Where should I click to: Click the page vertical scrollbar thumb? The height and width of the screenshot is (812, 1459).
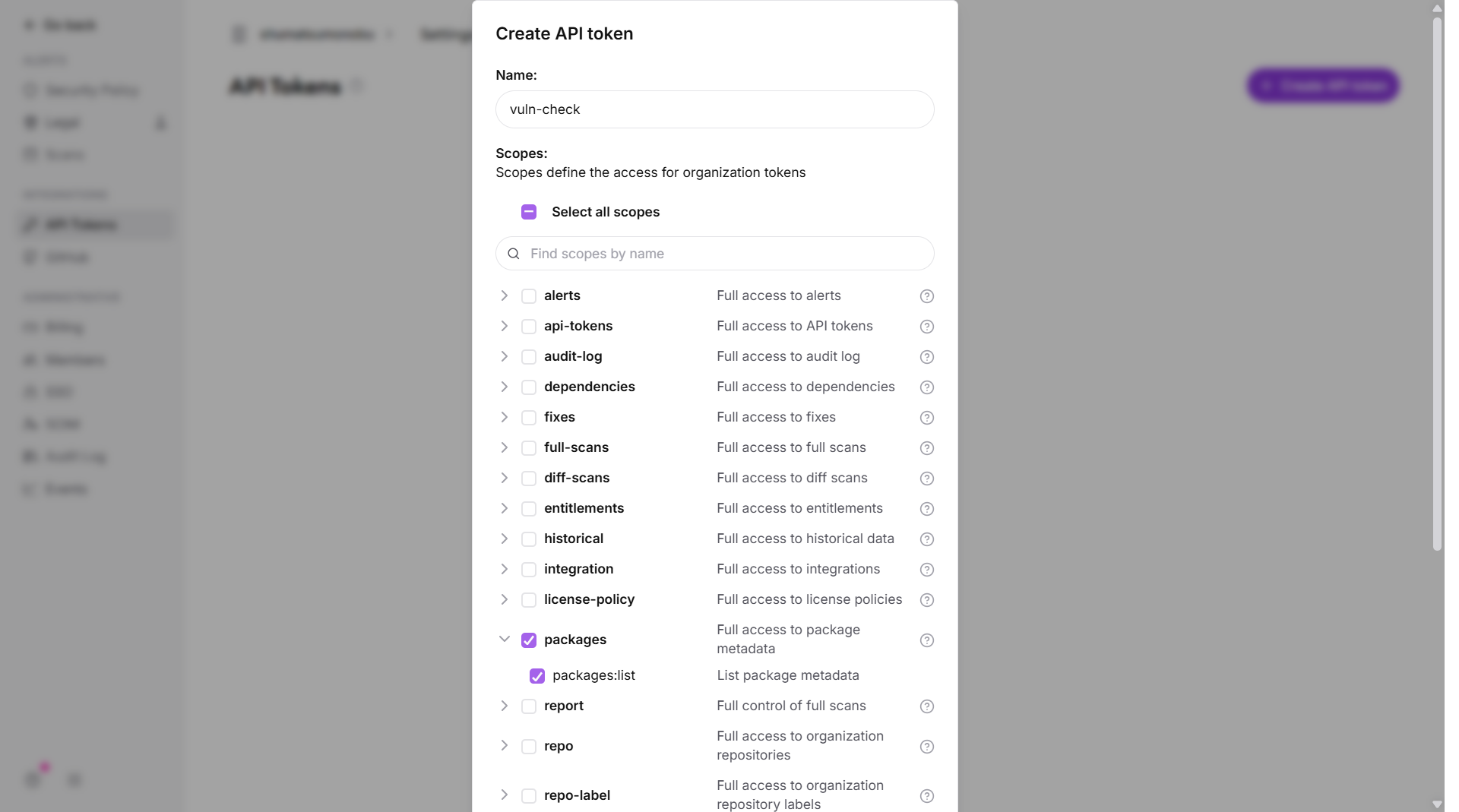(1437, 285)
